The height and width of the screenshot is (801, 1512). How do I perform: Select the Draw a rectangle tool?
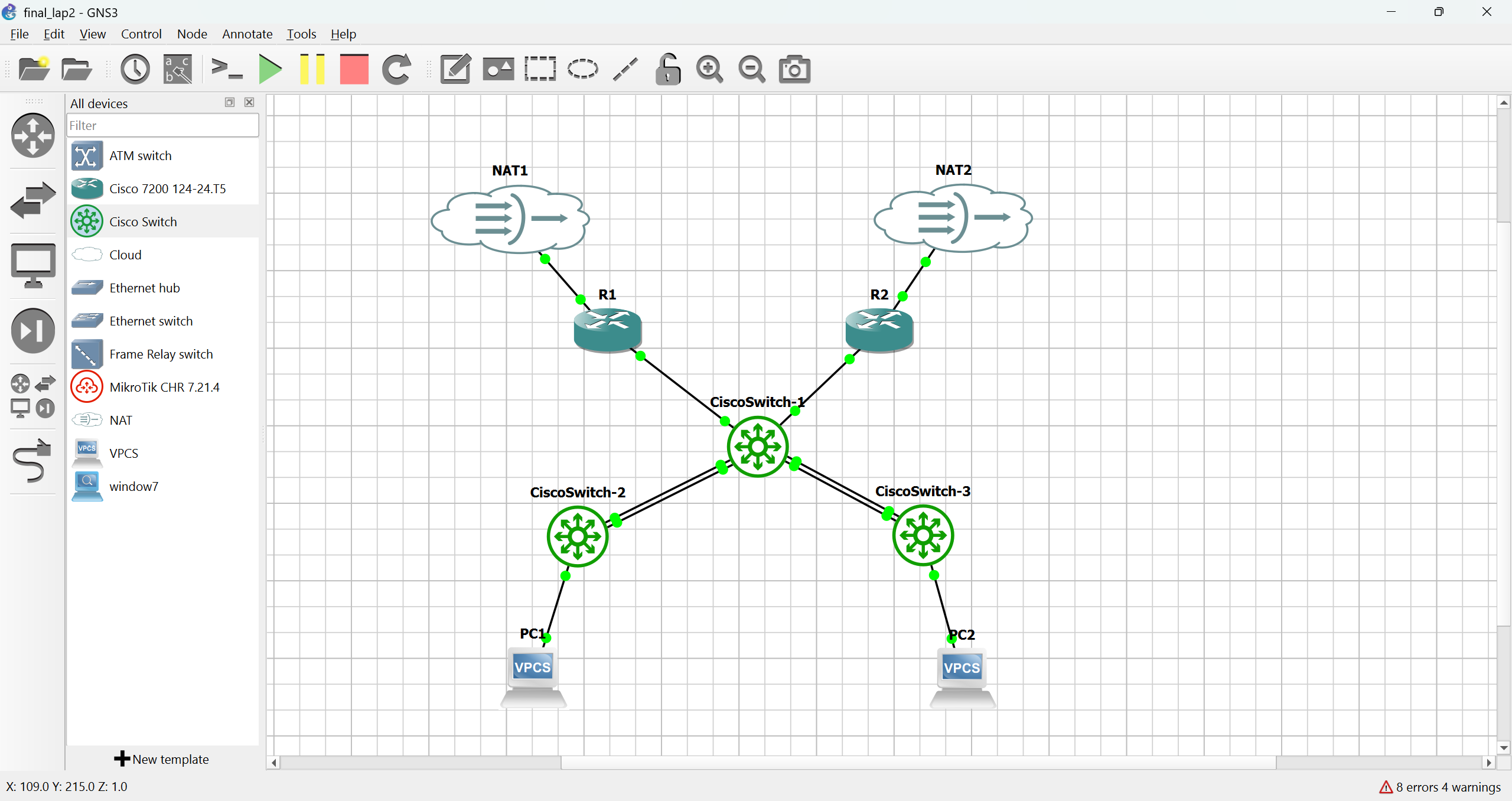tap(540, 69)
